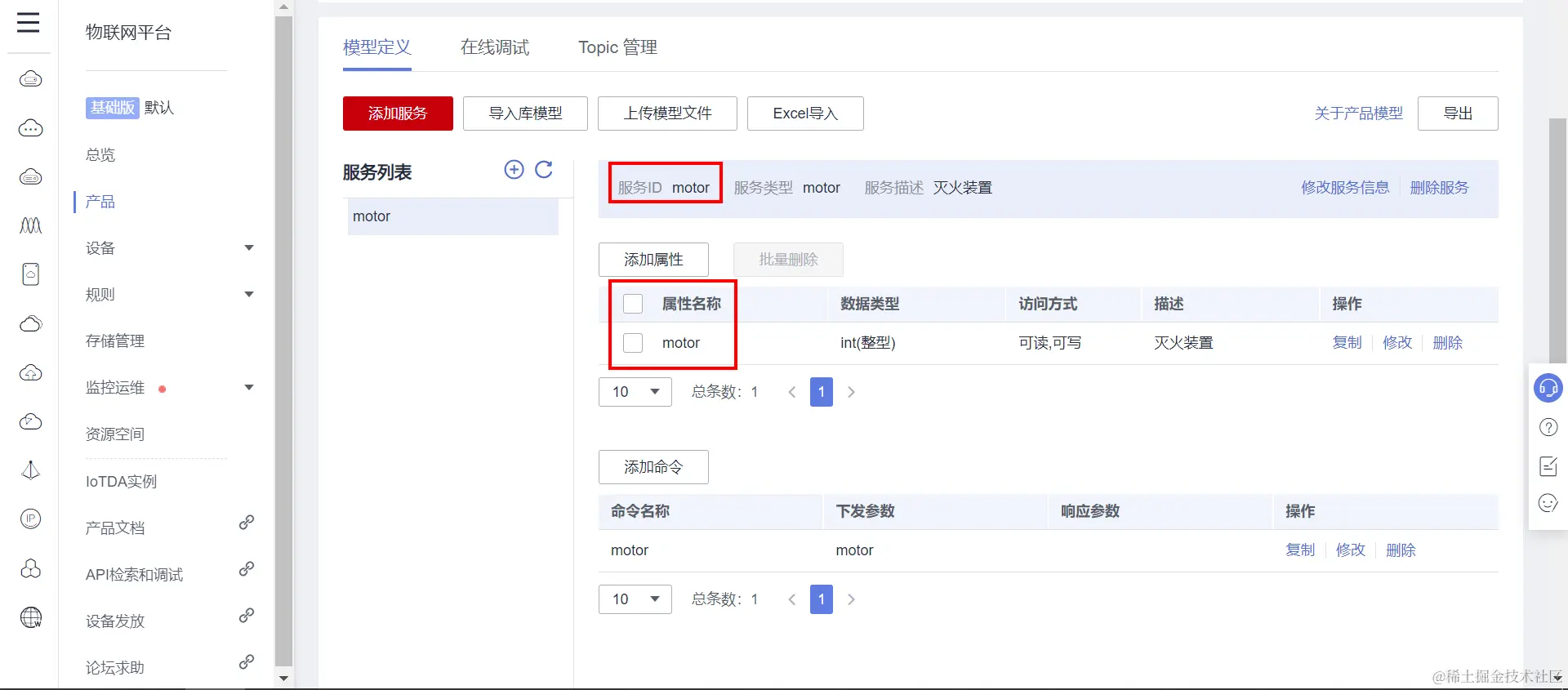Screen dimensions: 1568x690
Task: Click the 导出 button
Action: tap(1458, 114)
